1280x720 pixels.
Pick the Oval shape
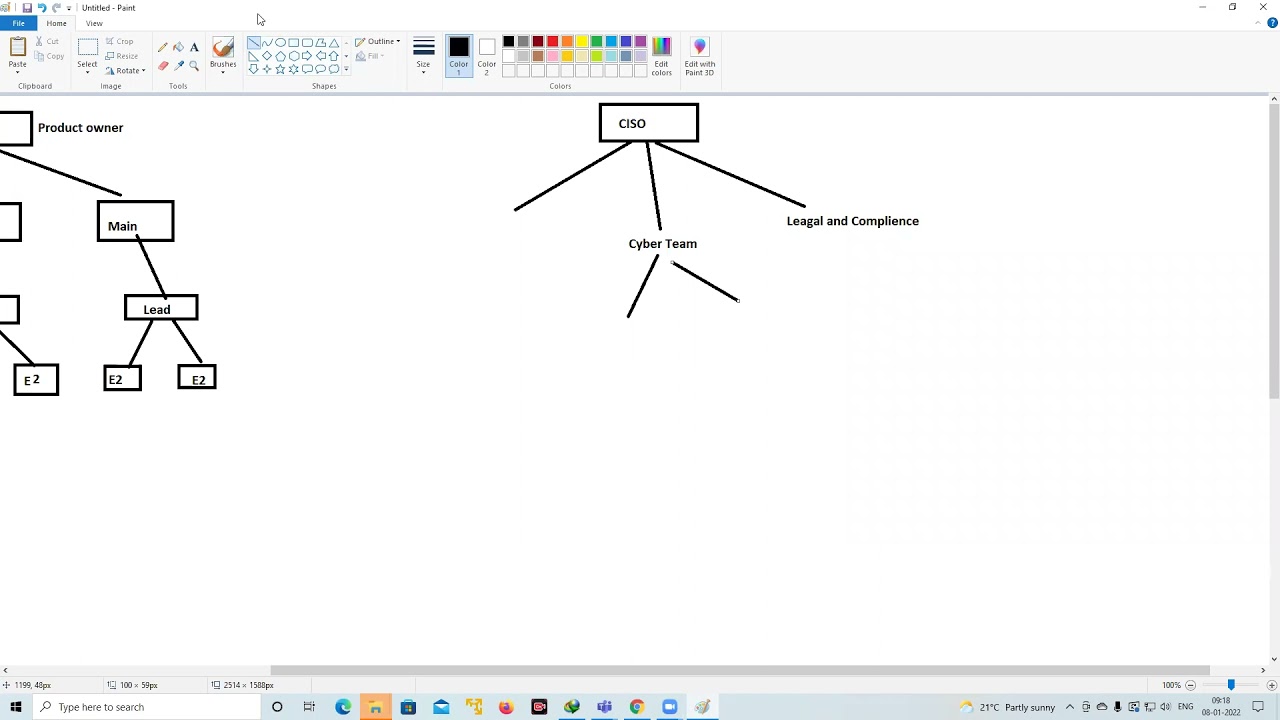(x=280, y=43)
